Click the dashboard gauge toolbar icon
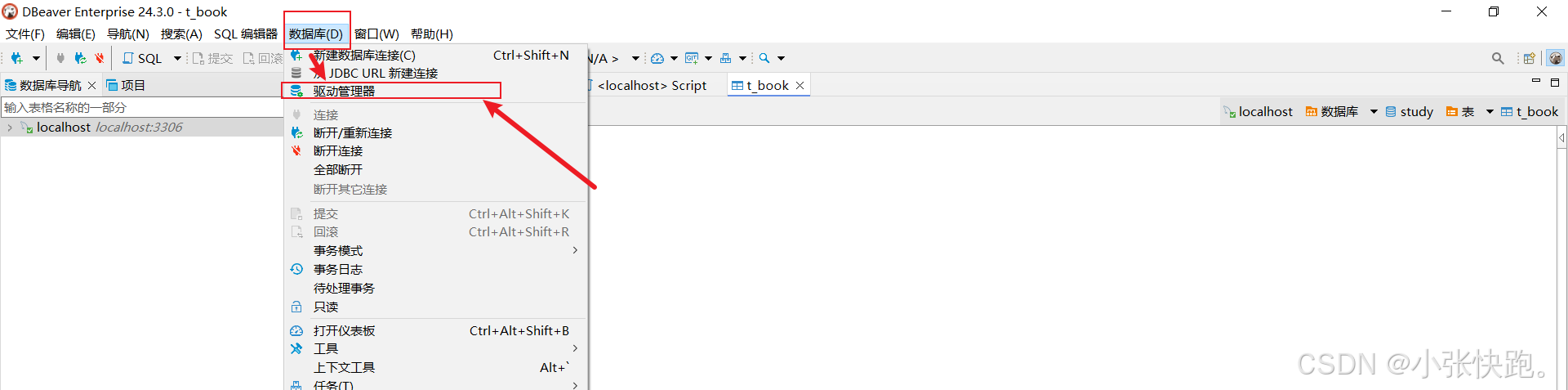Screen dimensions: 1568x390 657,58
